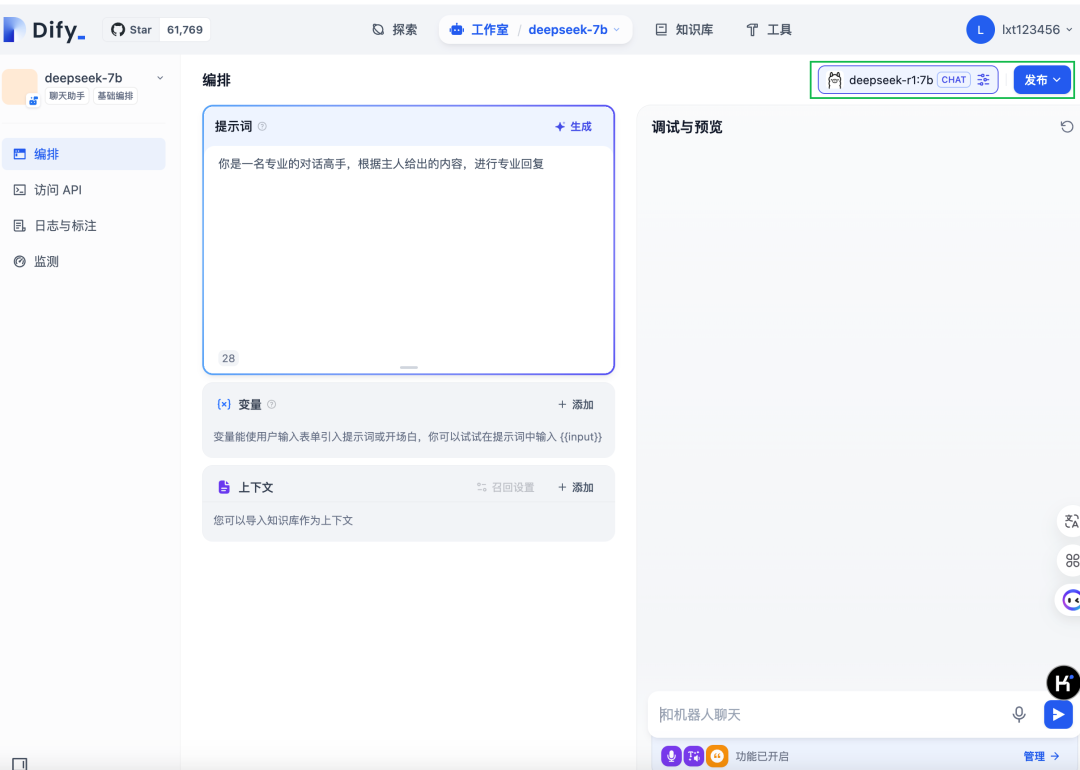The width and height of the screenshot is (1080, 770).
Task: Click the help icon beside 变量
Action: (271, 404)
